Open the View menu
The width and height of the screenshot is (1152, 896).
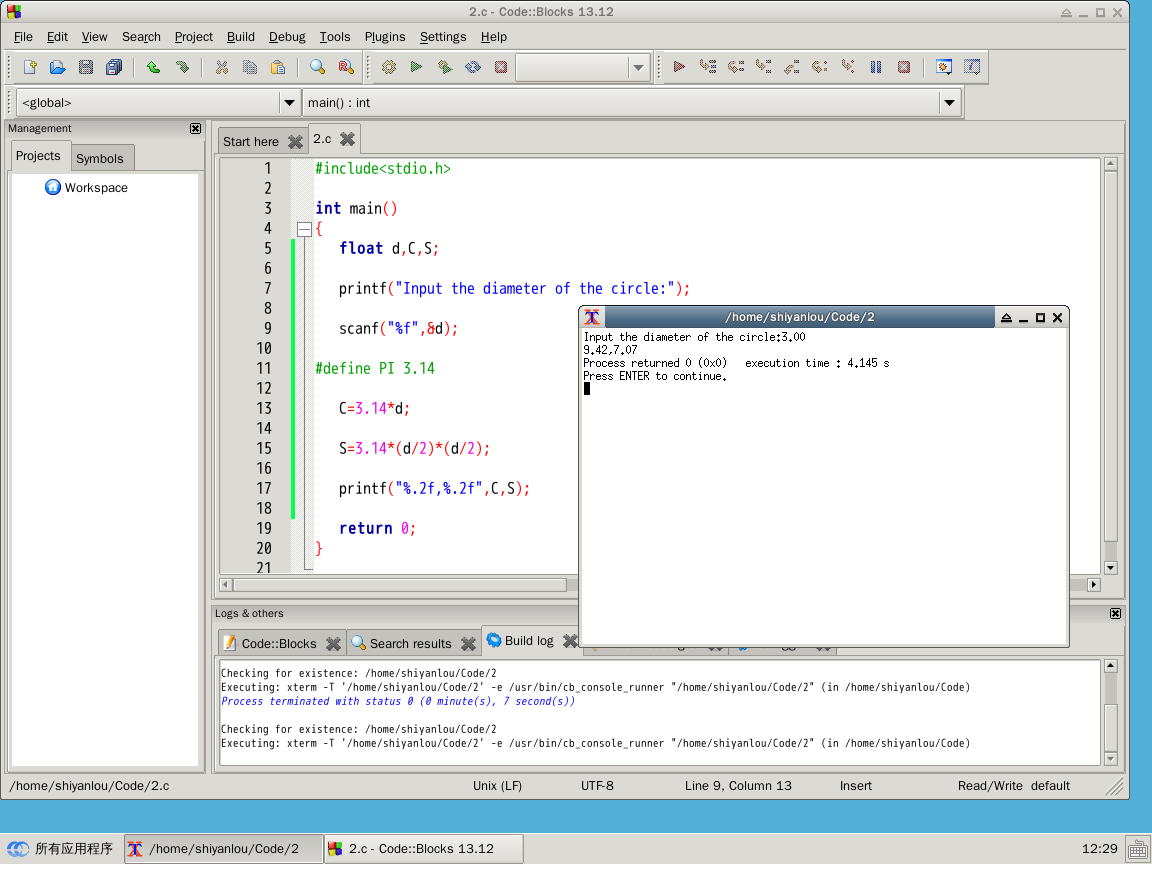94,37
